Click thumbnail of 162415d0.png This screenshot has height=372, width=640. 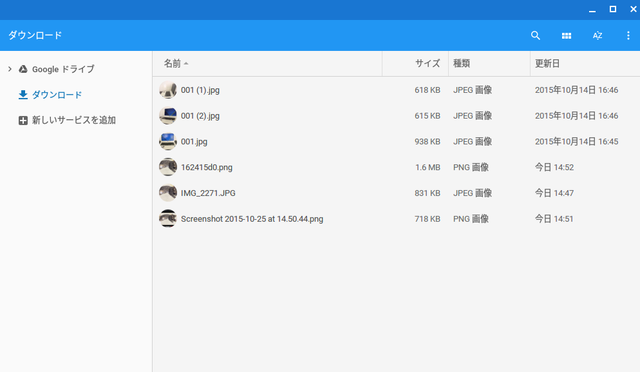click(168, 167)
